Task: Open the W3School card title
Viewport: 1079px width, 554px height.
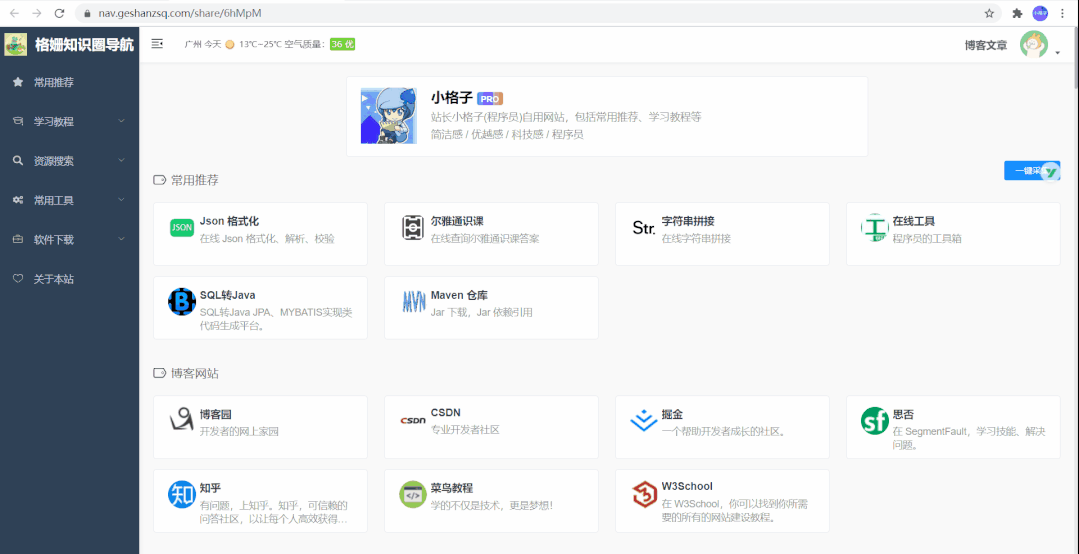Action: coord(687,487)
